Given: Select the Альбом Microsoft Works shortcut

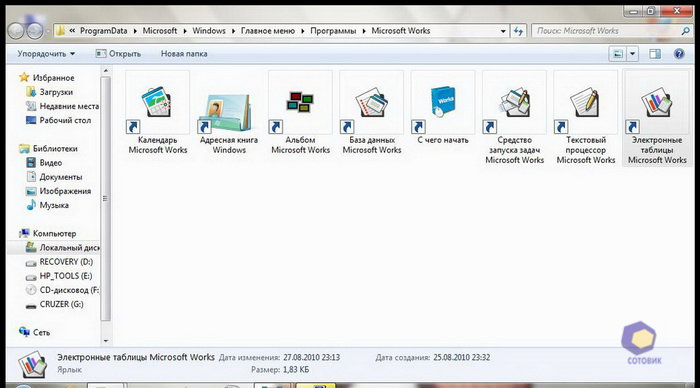Looking at the screenshot, I should coord(300,113).
